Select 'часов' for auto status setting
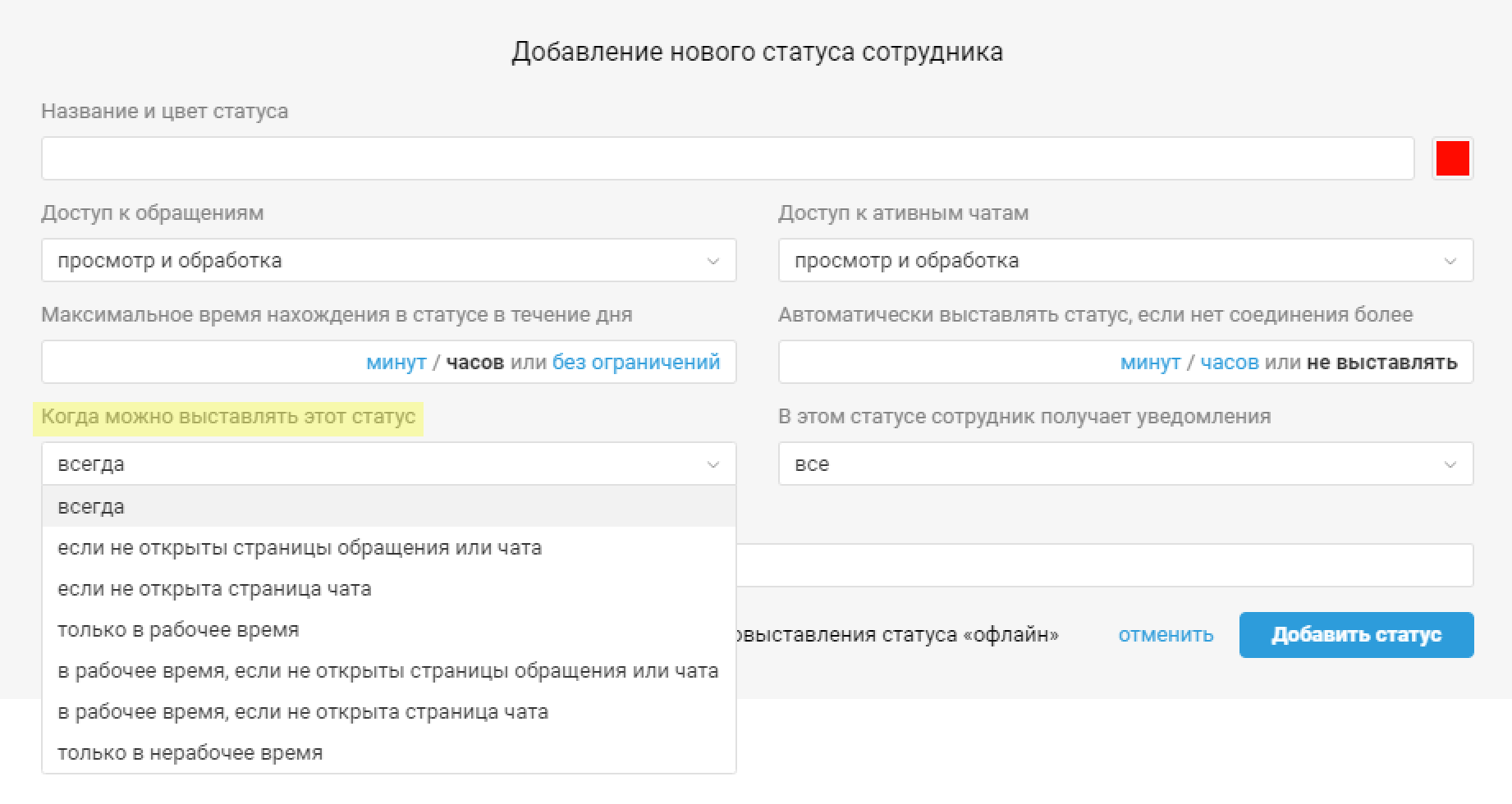 click(x=1229, y=362)
